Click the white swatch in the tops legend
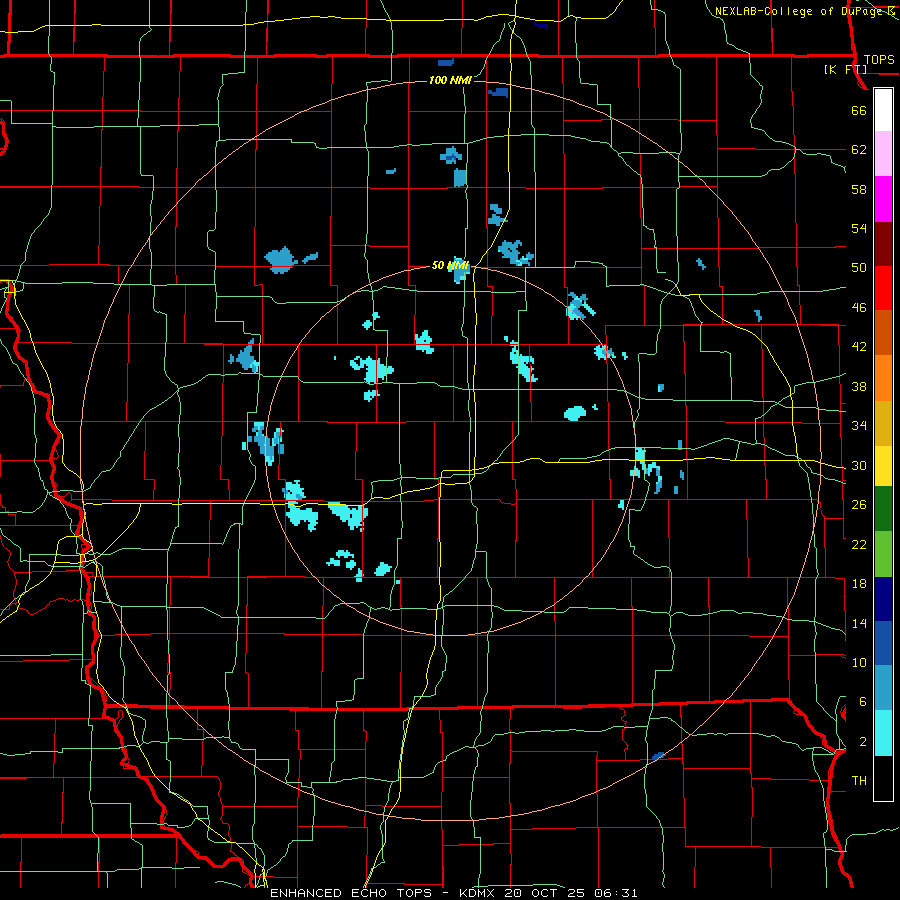The image size is (900, 900). [x=883, y=110]
